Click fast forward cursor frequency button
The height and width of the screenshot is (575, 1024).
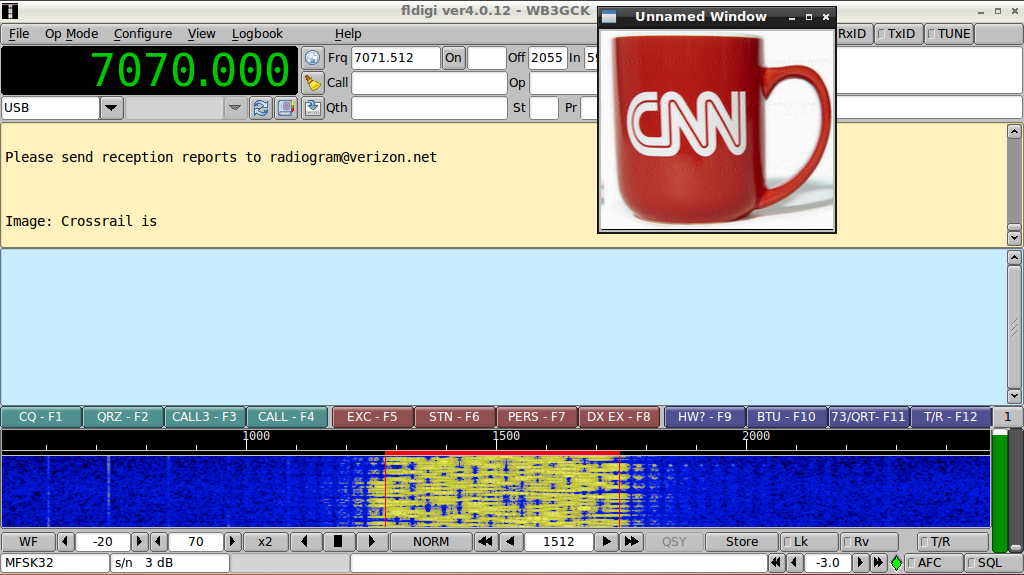click(632, 542)
